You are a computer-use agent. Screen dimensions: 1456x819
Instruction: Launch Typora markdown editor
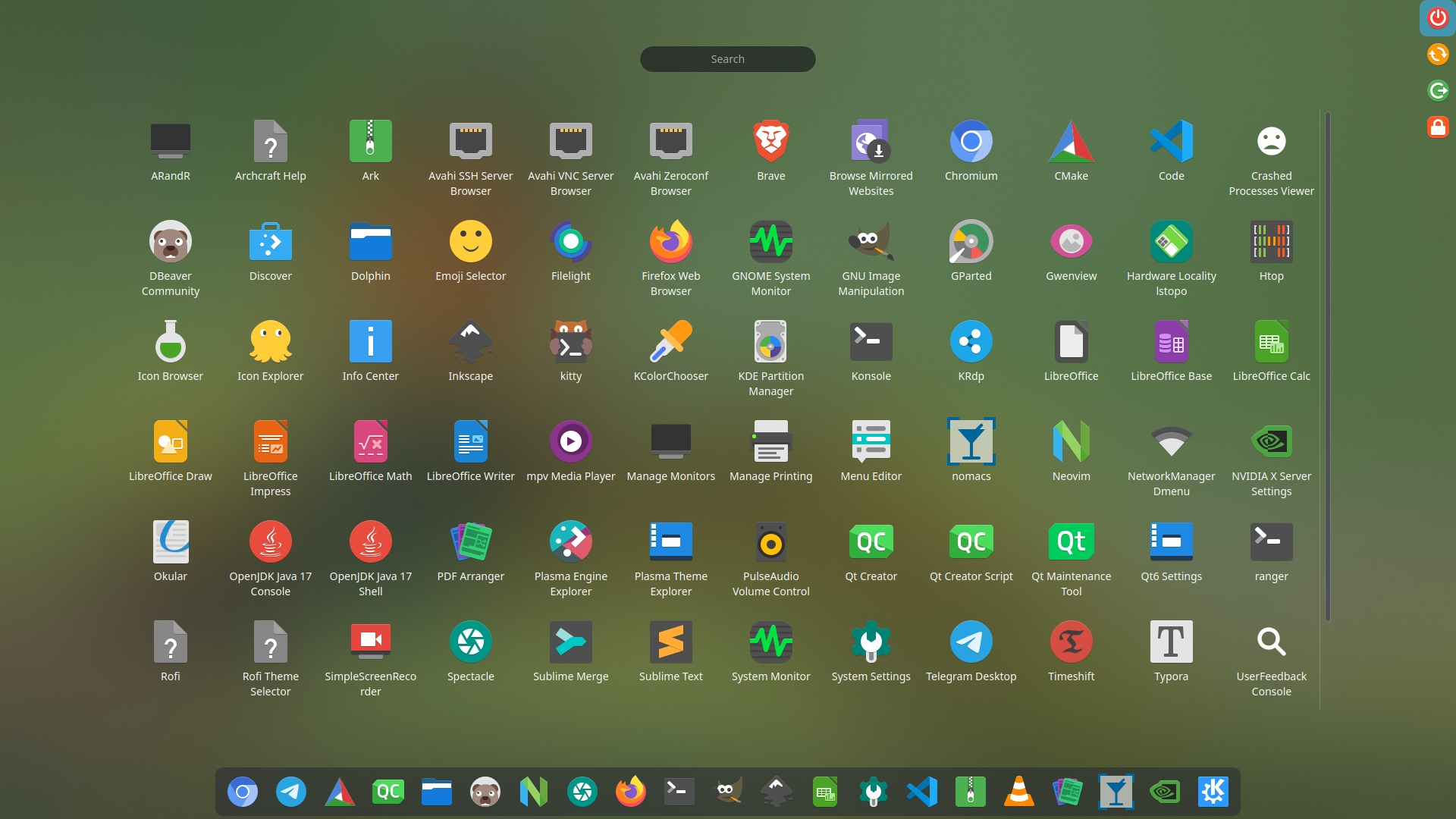[x=1172, y=652]
